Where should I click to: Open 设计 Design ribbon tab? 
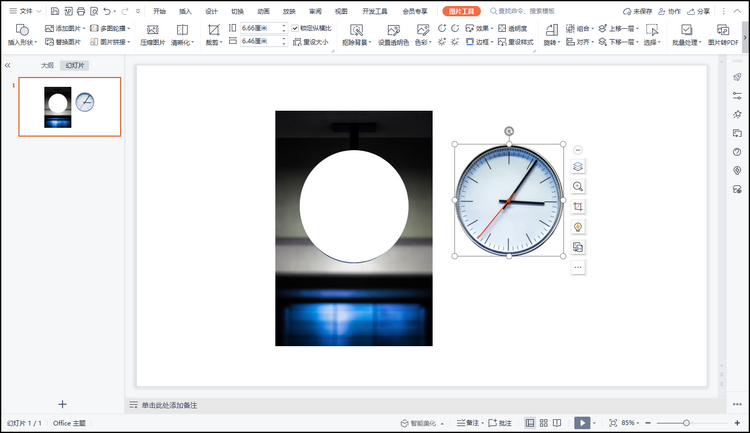(x=211, y=11)
